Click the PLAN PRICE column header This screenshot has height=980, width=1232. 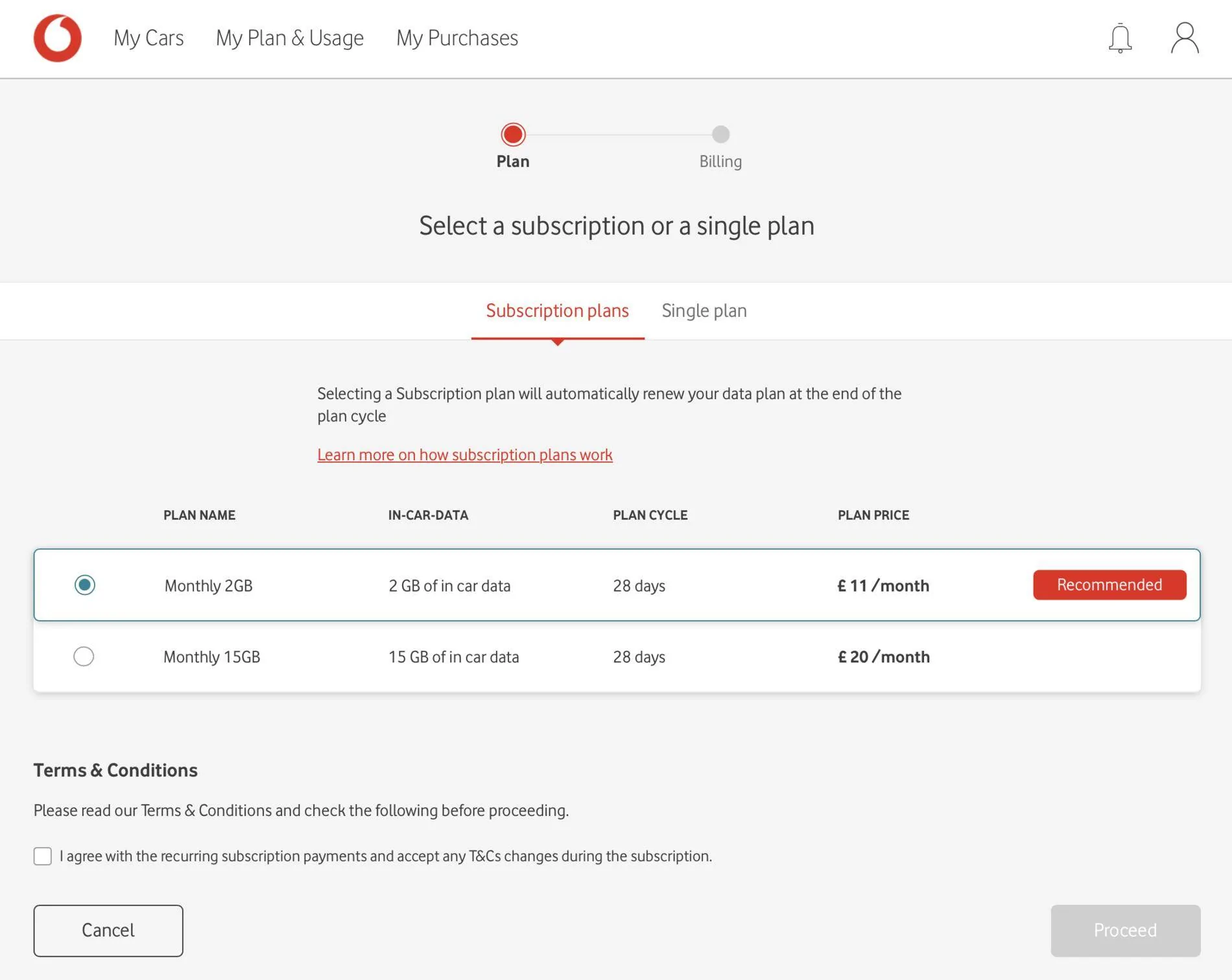[873, 515]
